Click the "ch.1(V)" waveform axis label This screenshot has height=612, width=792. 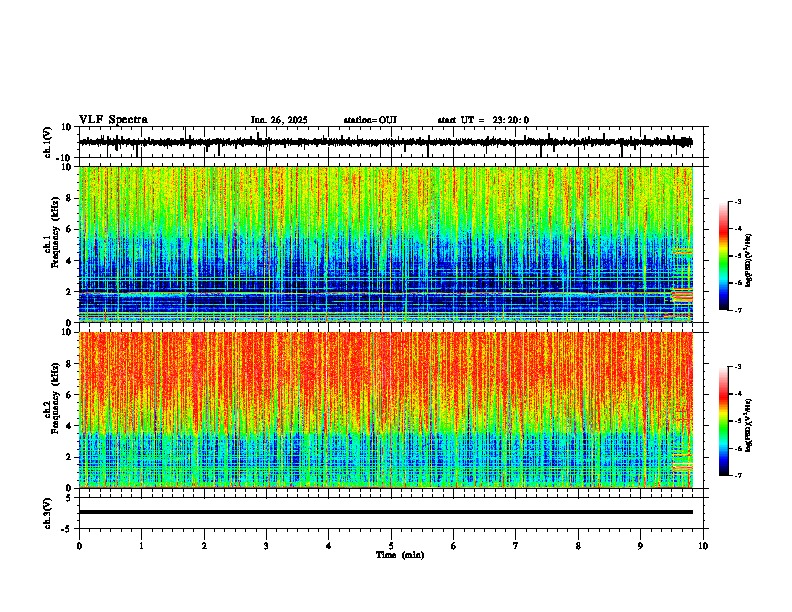(x=48, y=142)
